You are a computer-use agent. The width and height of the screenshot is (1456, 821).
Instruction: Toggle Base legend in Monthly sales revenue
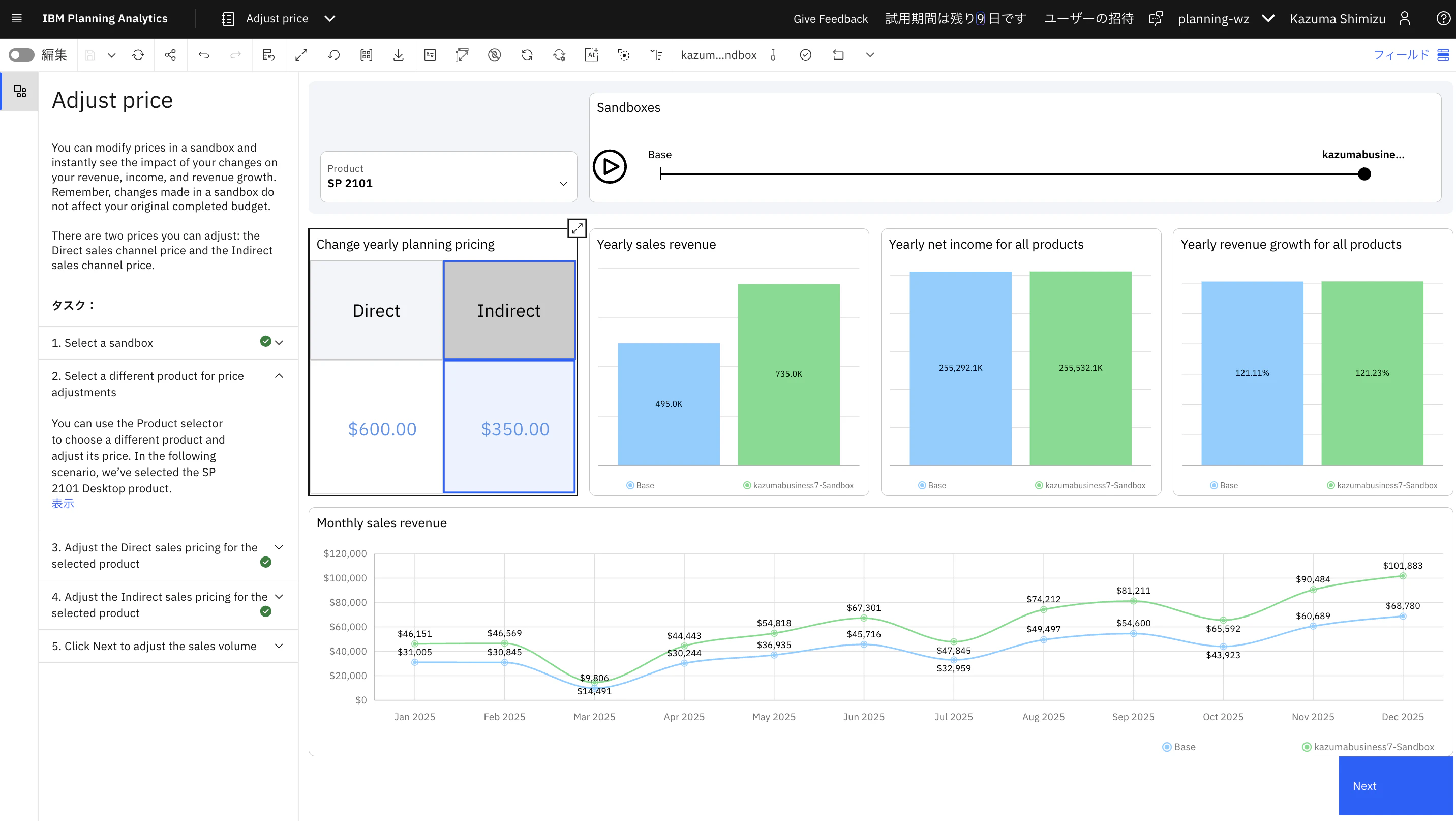pyautogui.click(x=1178, y=747)
